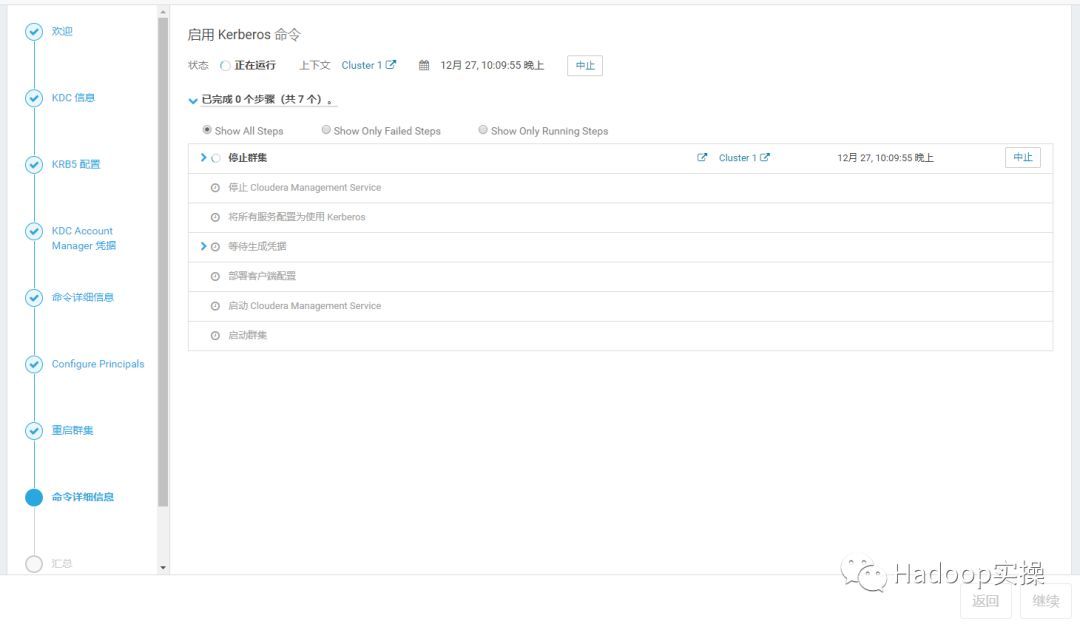Click the Configure Principals step checkmark icon
1080x624 pixels.
tap(34, 364)
